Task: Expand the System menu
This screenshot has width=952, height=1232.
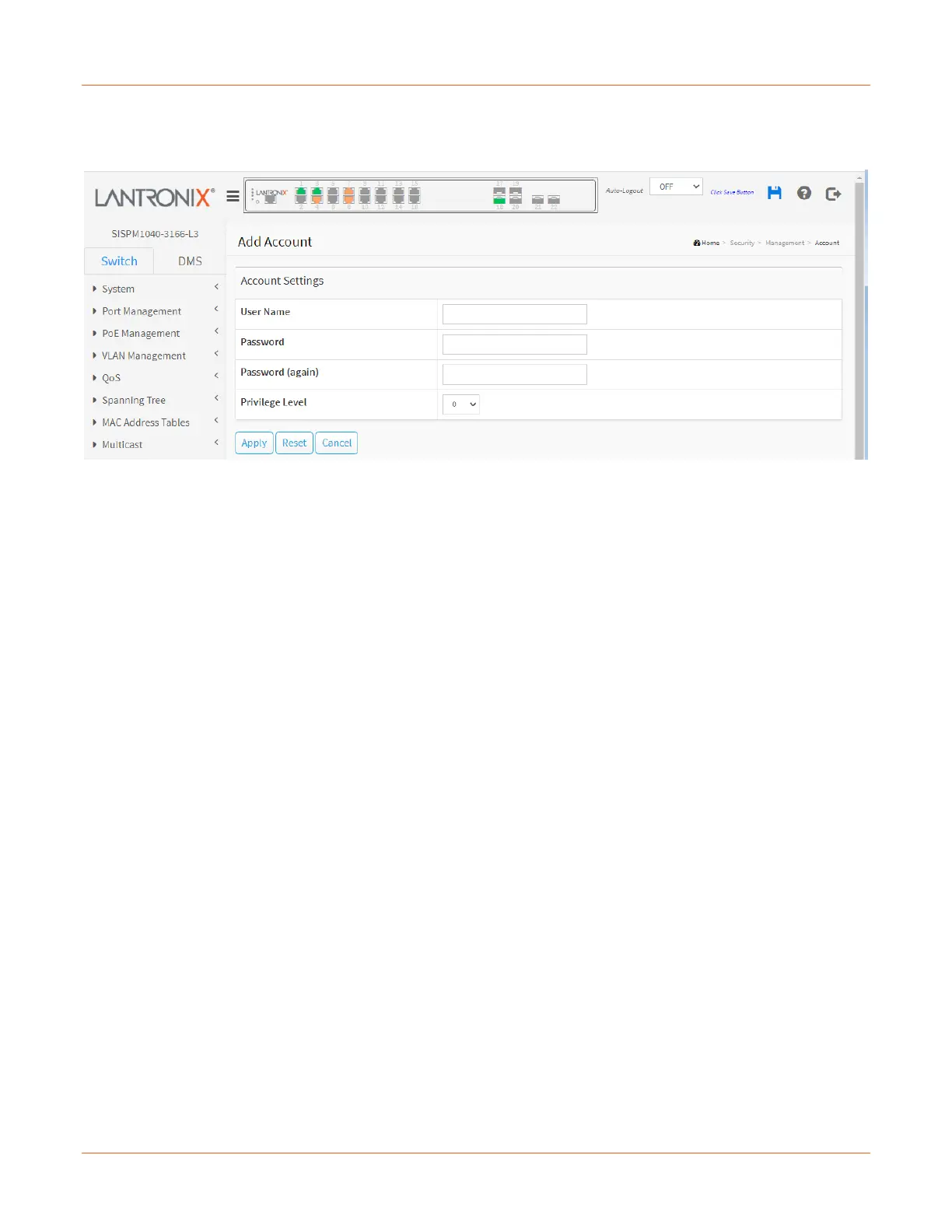Action: (x=156, y=289)
